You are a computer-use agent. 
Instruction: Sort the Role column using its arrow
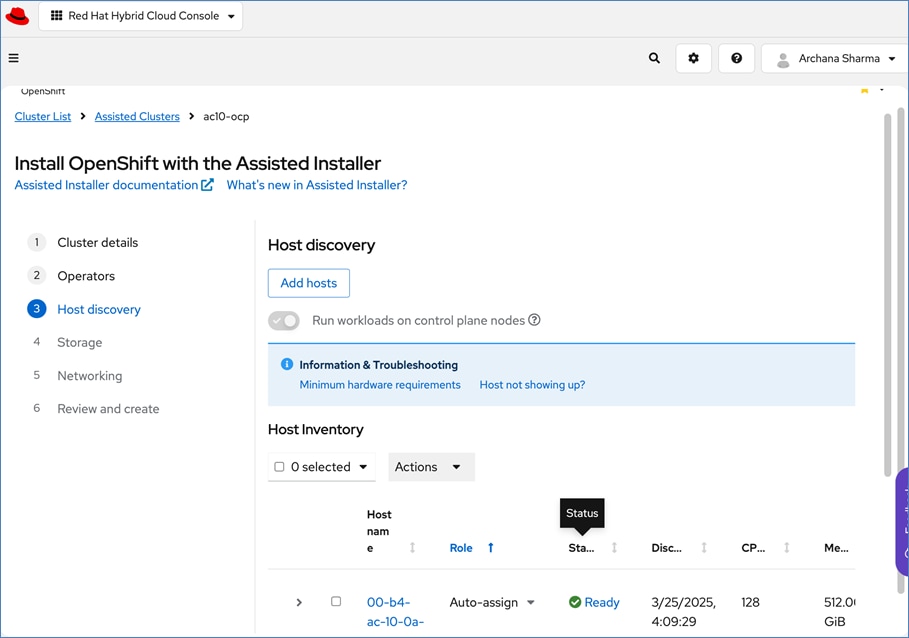click(x=490, y=548)
